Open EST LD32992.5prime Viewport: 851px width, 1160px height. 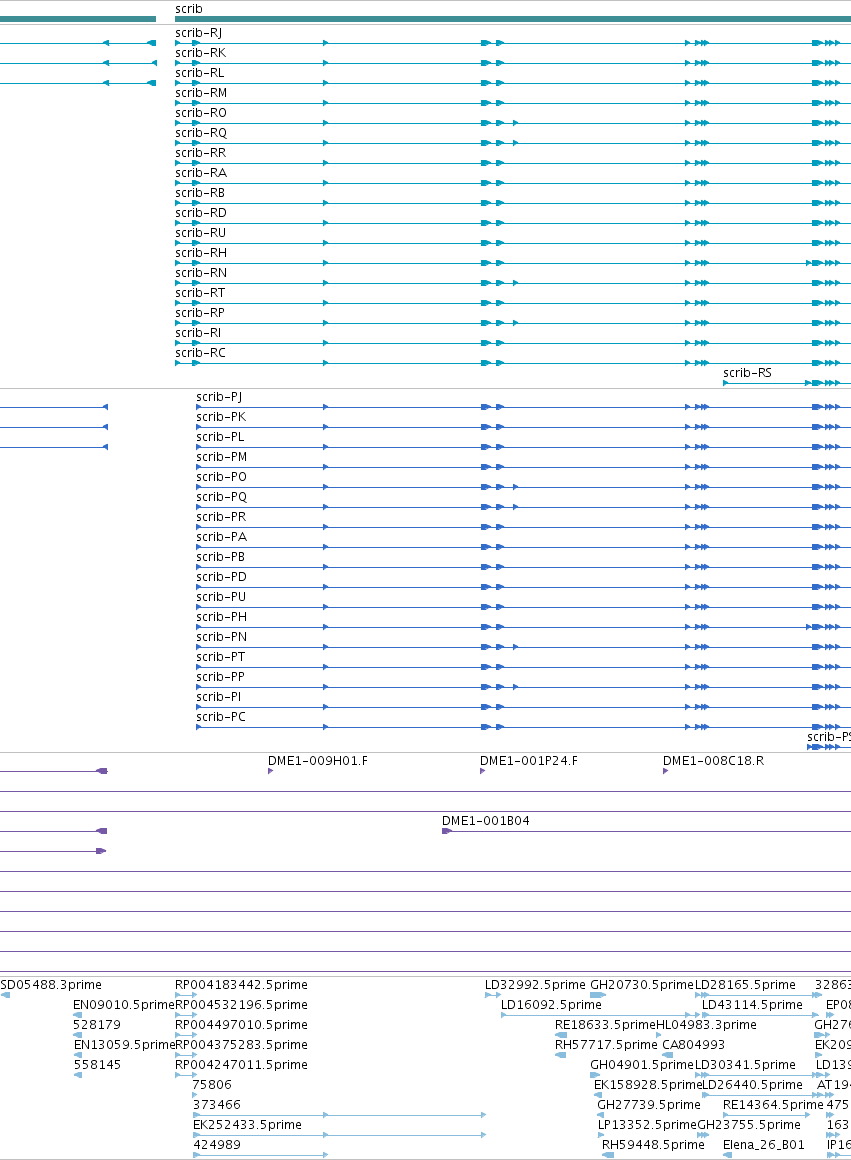[x=535, y=985]
